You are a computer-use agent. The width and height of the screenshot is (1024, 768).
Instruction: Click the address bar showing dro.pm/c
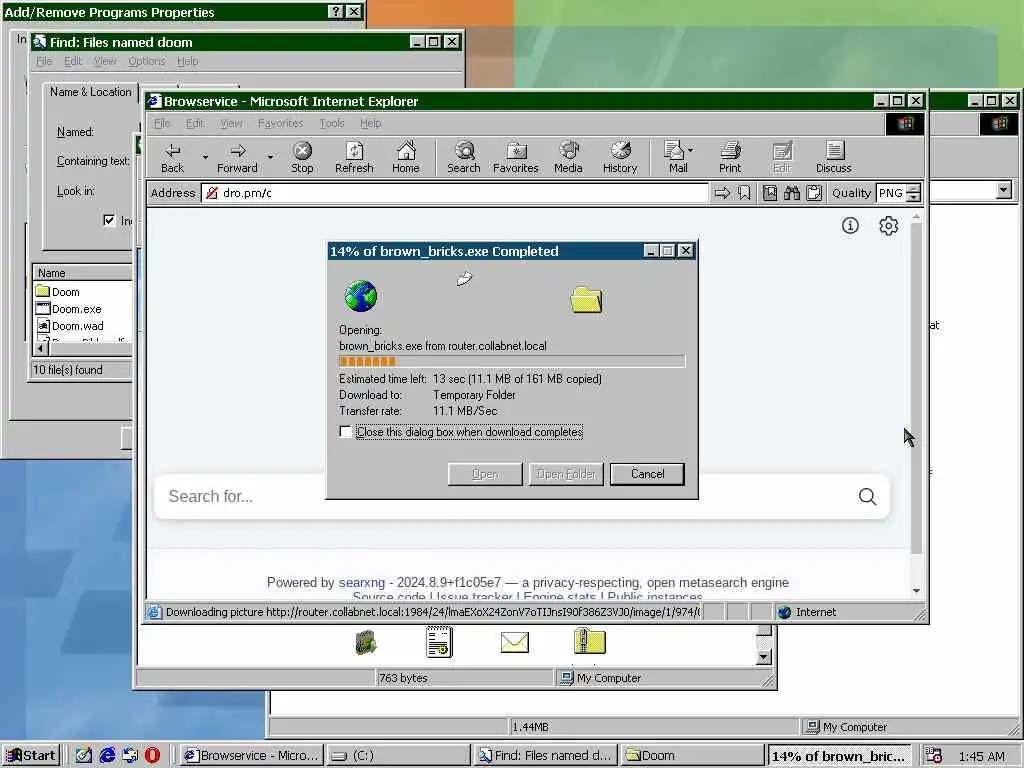point(455,193)
